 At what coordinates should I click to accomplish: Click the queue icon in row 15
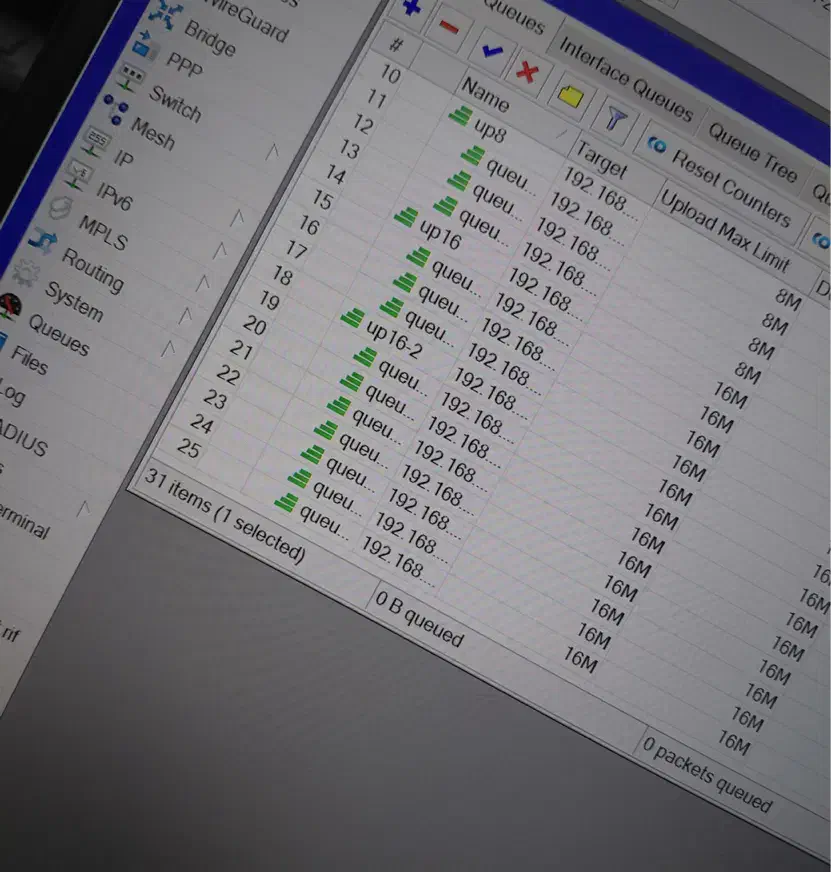click(418, 256)
